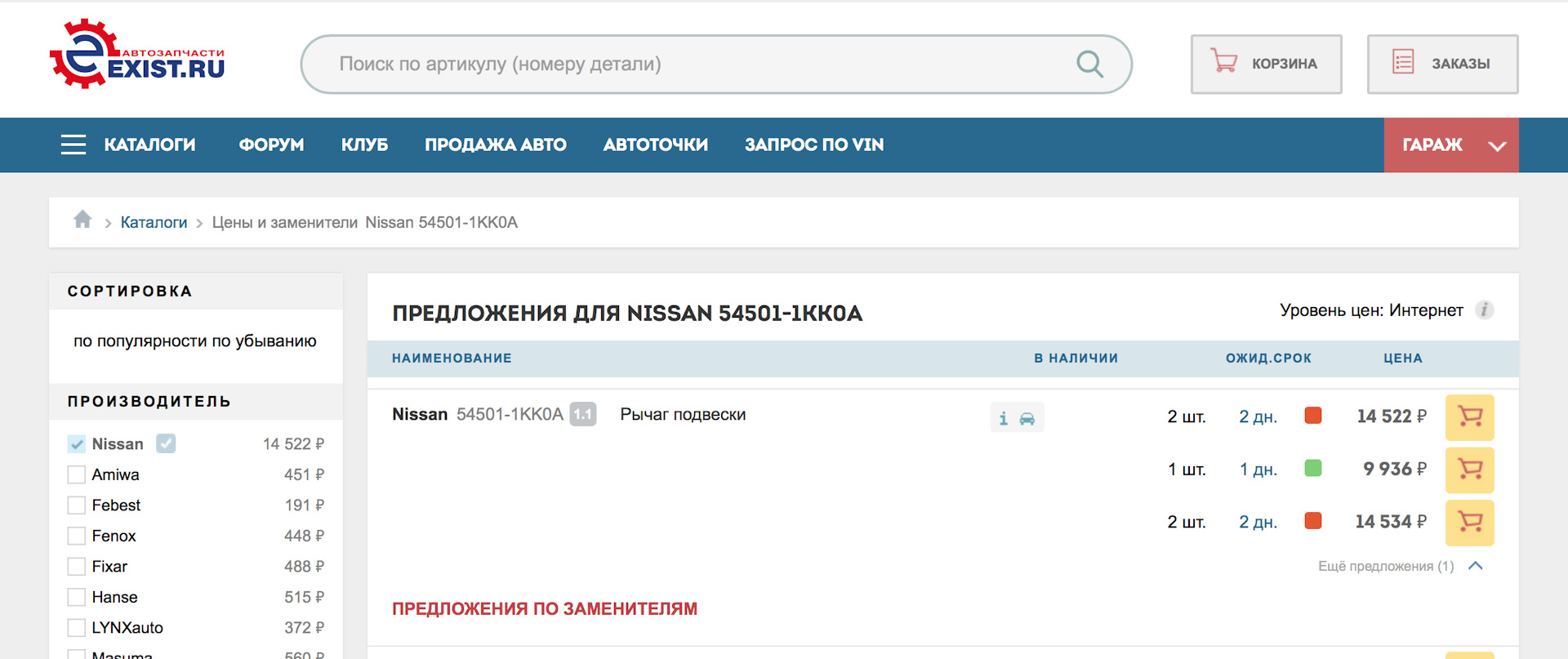Open the sorting option по популярности по убыванию
Viewport: 1568px width, 659px height.
click(x=195, y=341)
